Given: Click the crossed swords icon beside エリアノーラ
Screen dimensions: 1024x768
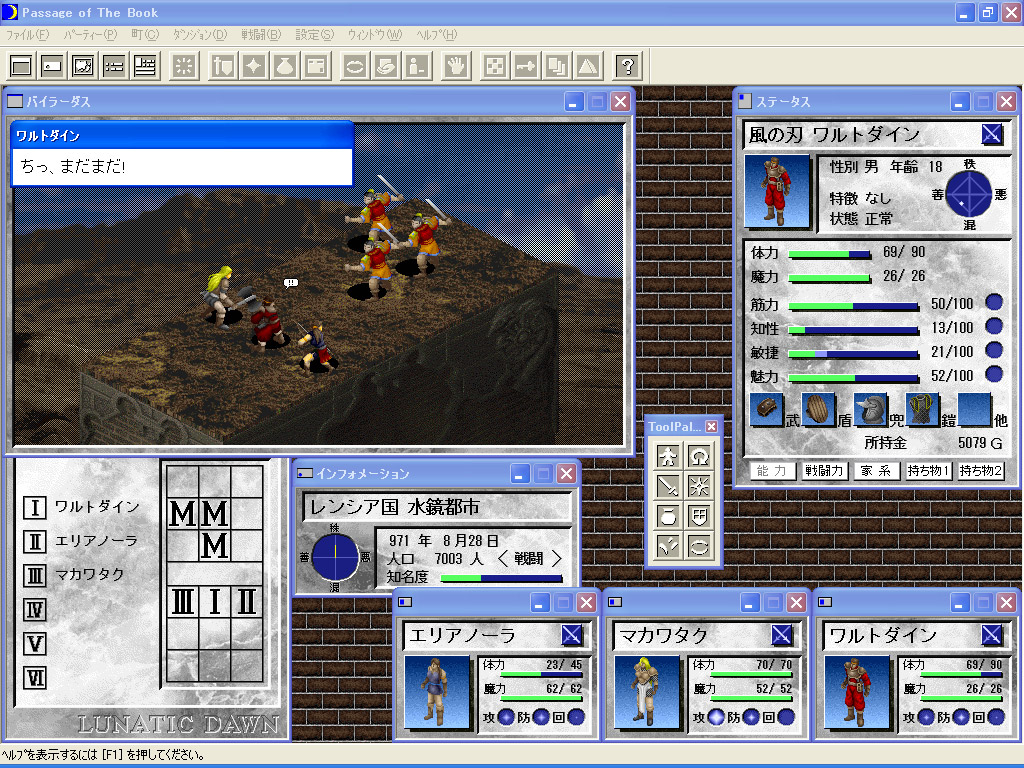Looking at the screenshot, I should [572, 635].
